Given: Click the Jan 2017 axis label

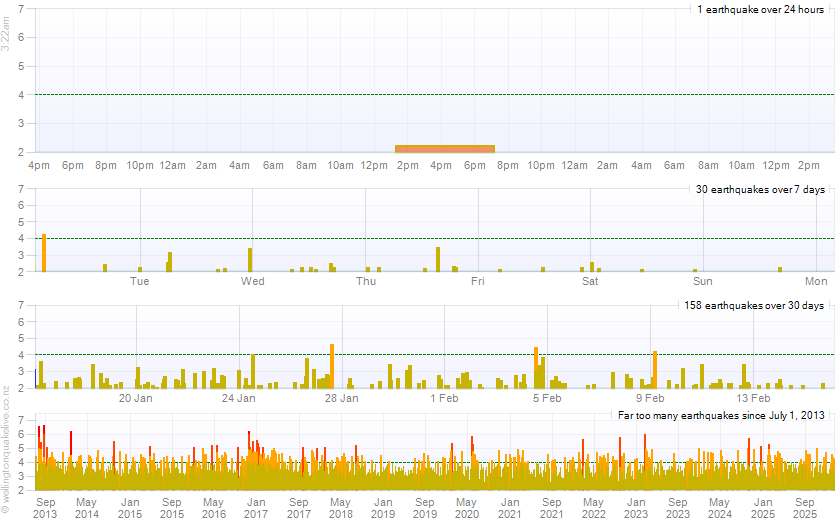Looking at the screenshot, I should [x=256, y=507].
